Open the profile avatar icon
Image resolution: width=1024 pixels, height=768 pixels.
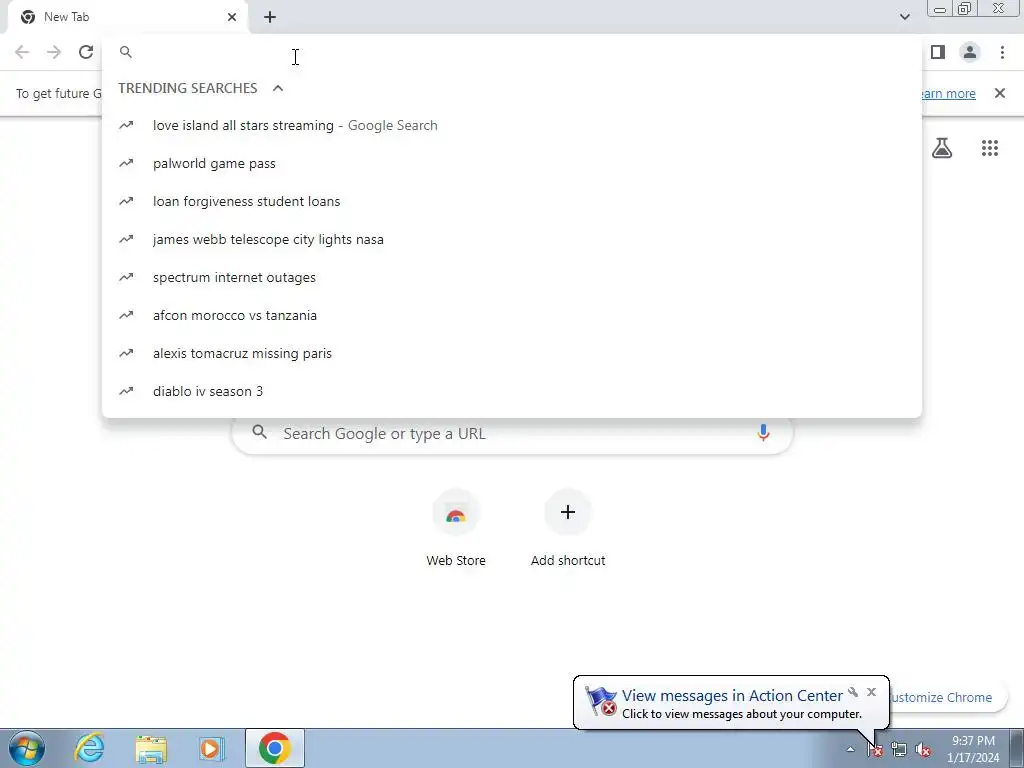970,52
